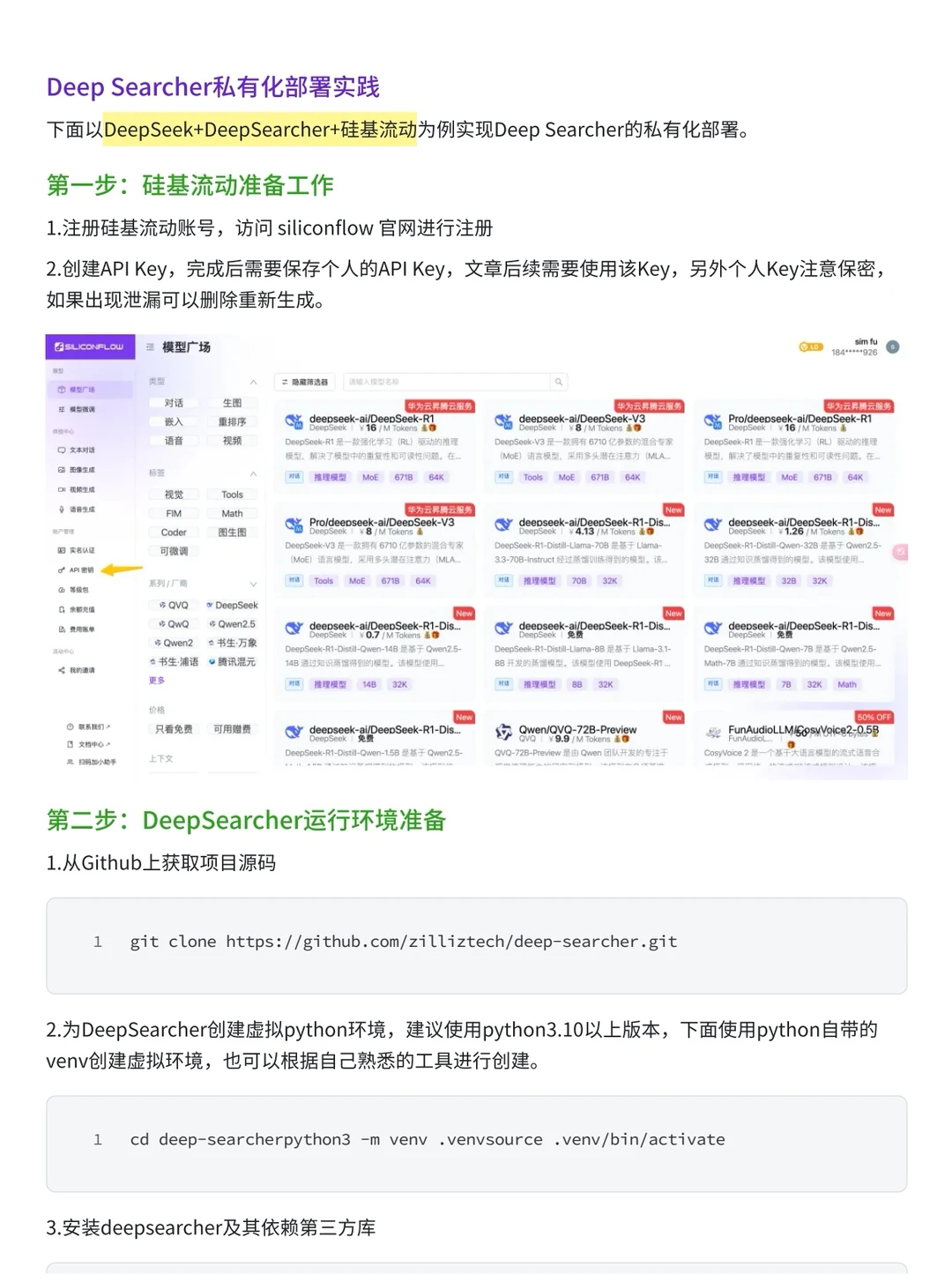Click text '3.安装deepsearcher及其依赖第三方库'

pos(211,1227)
